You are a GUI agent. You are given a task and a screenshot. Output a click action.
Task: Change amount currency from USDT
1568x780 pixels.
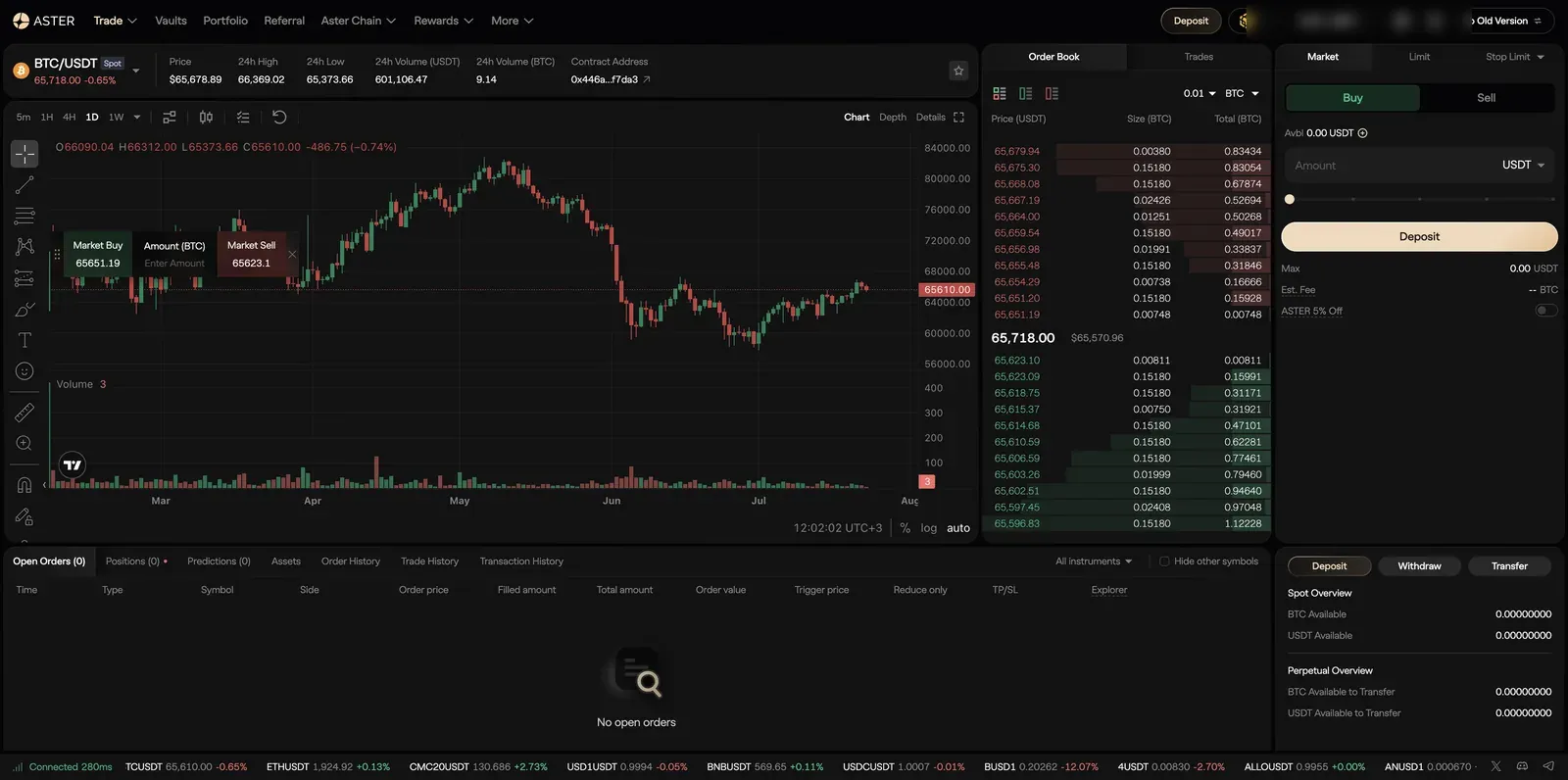(1523, 166)
